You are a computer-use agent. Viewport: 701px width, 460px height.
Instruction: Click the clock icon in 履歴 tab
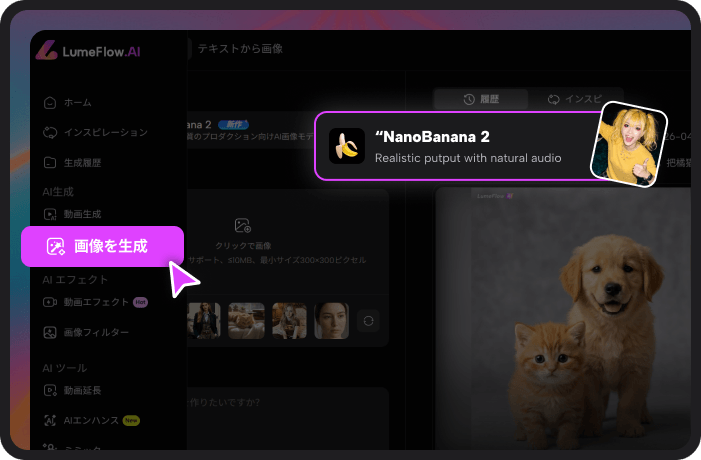click(469, 99)
